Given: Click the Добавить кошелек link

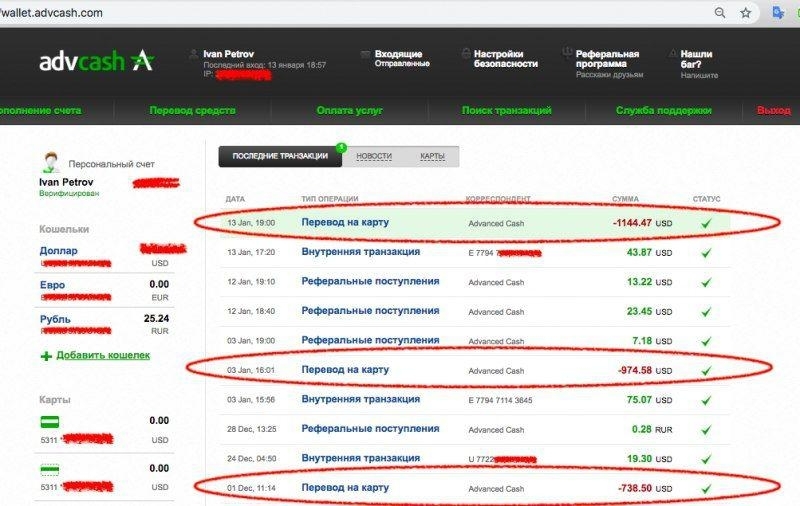Looking at the screenshot, I should [103, 355].
